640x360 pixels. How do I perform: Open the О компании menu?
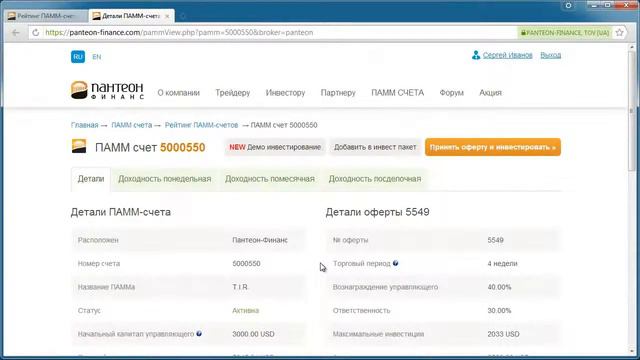click(179, 93)
